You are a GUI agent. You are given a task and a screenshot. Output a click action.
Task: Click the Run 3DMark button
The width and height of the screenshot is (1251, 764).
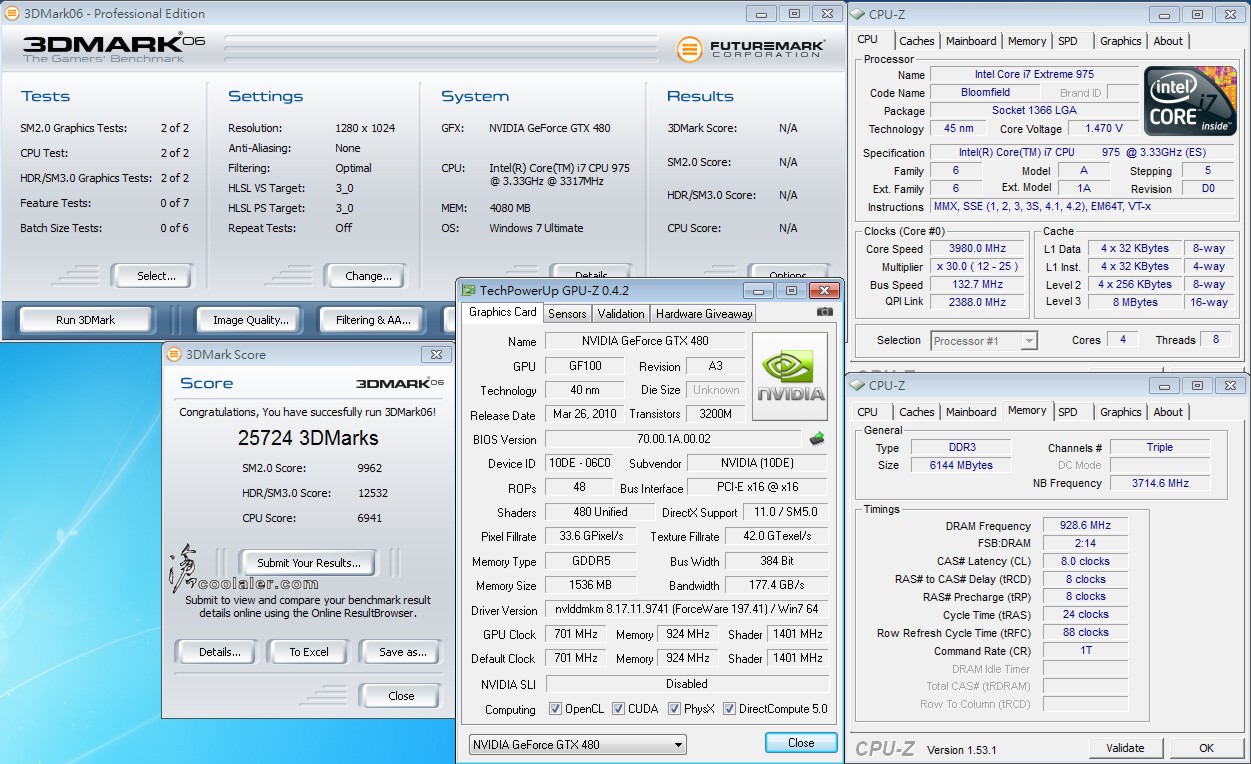(x=85, y=320)
